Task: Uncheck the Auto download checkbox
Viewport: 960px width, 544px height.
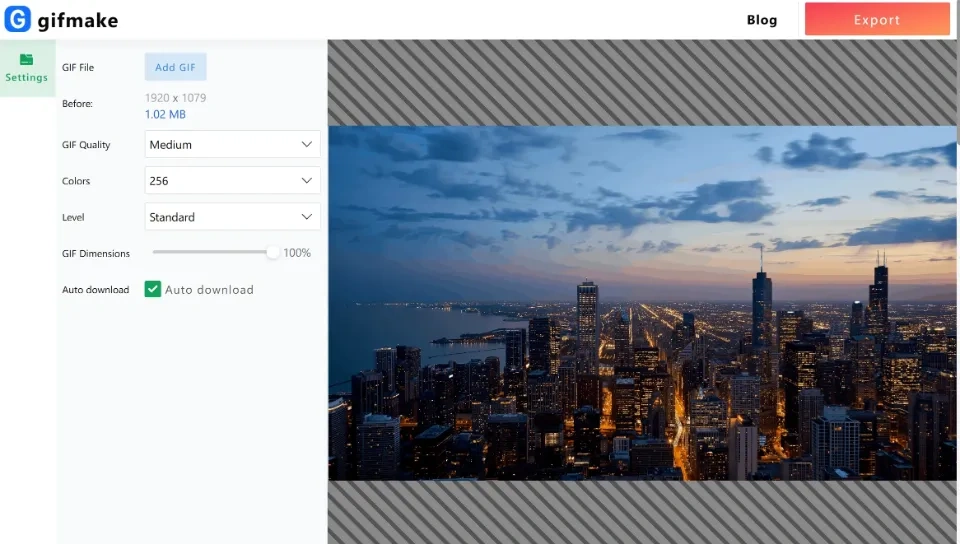Action: [x=153, y=289]
